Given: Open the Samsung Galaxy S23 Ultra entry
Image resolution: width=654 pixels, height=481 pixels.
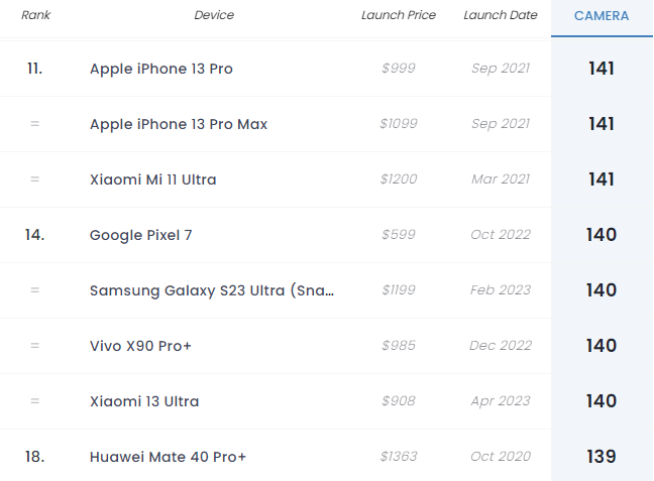Looking at the screenshot, I should [212, 290].
